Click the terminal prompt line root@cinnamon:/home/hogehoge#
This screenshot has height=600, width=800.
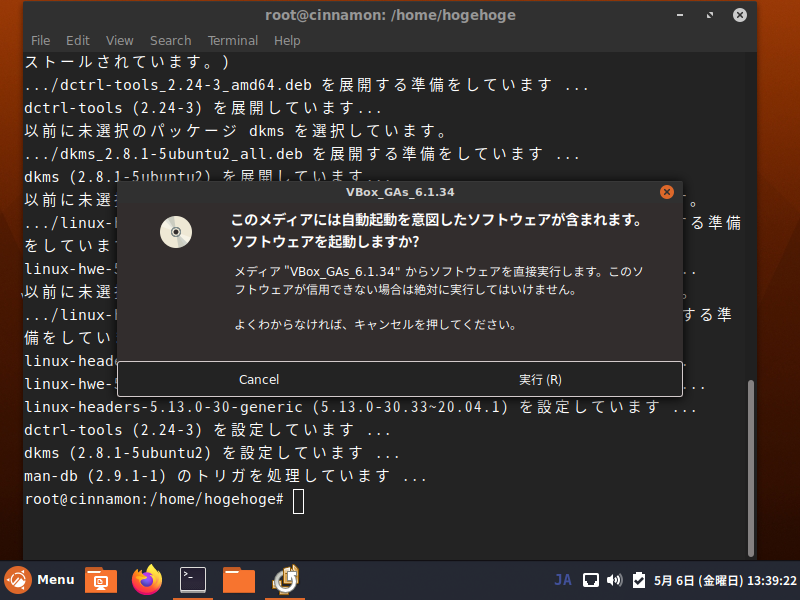click(x=154, y=499)
